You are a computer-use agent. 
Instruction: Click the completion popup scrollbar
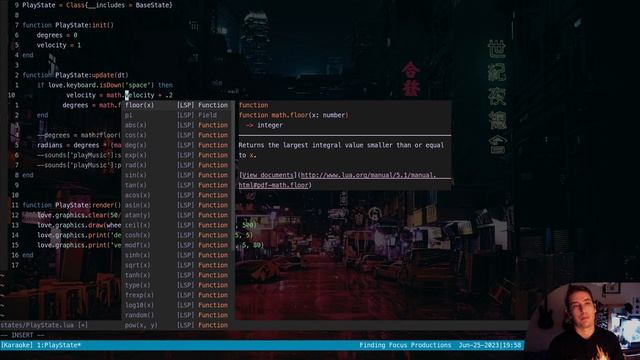point(233,175)
